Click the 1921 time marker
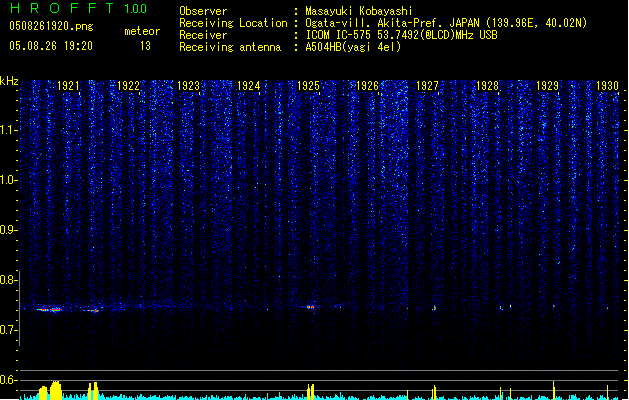 pos(68,86)
